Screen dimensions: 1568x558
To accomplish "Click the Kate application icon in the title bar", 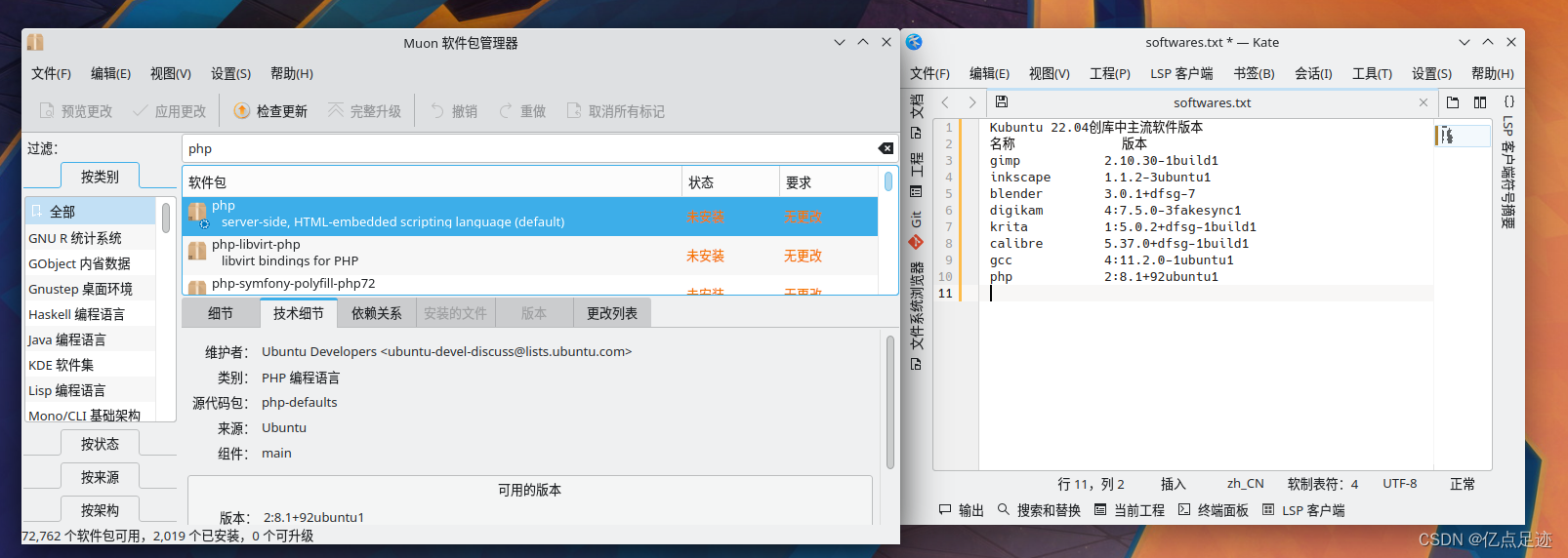I will pyautogui.click(x=914, y=42).
